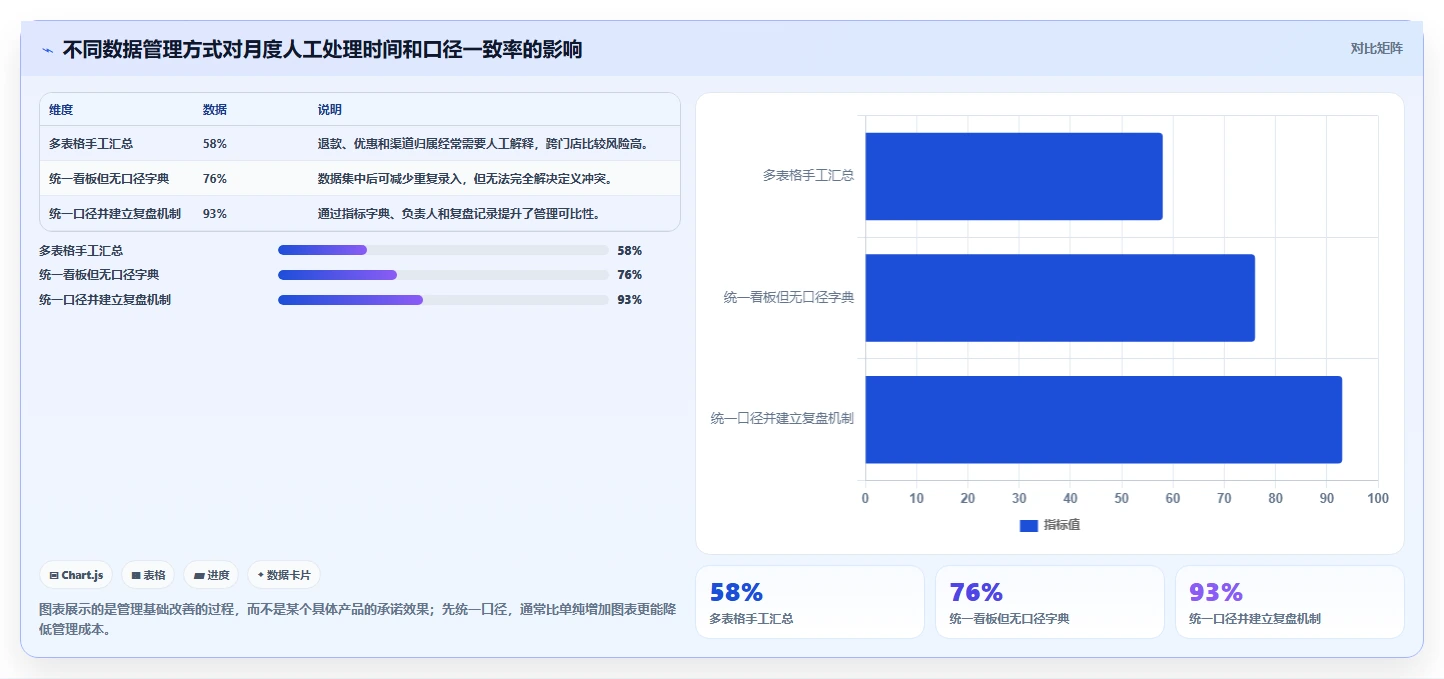
Task: Click the 统一口径并建立复盘机制 chart bar
Action: [1104, 420]
